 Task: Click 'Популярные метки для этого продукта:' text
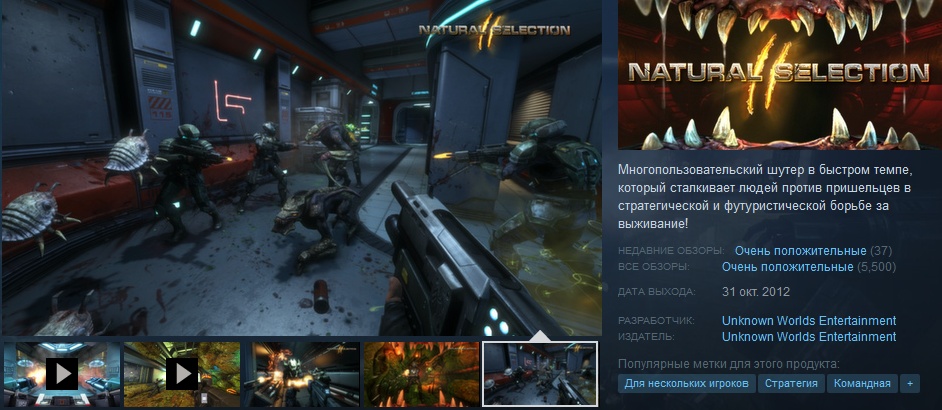tap(729, 364)
